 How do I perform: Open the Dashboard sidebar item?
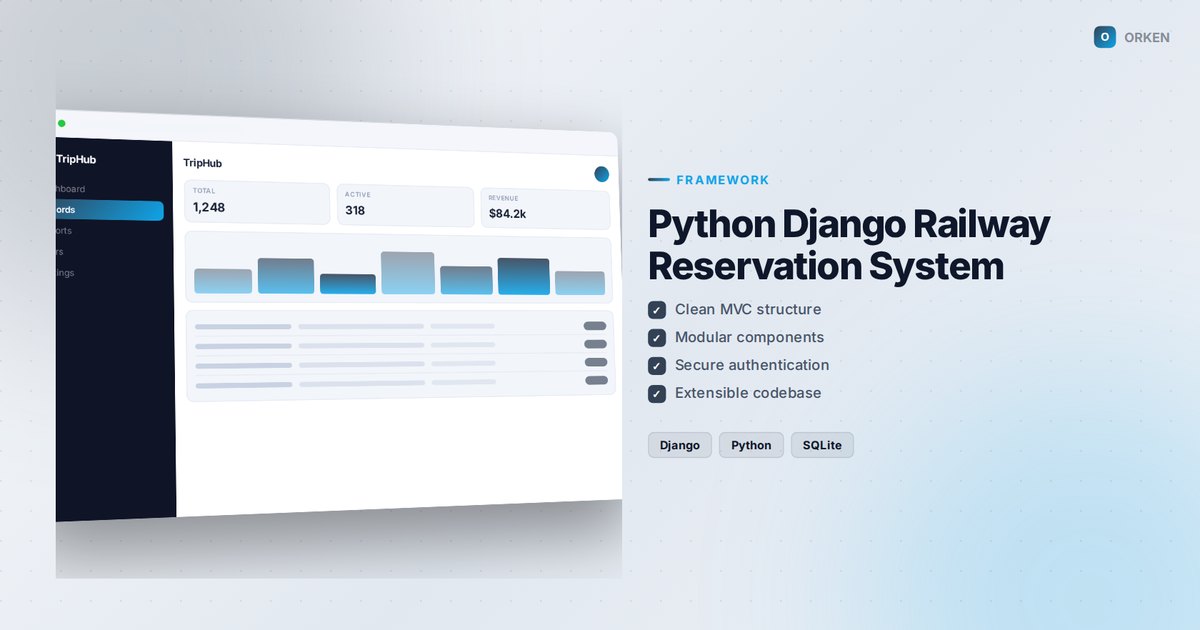click(70, 189)
